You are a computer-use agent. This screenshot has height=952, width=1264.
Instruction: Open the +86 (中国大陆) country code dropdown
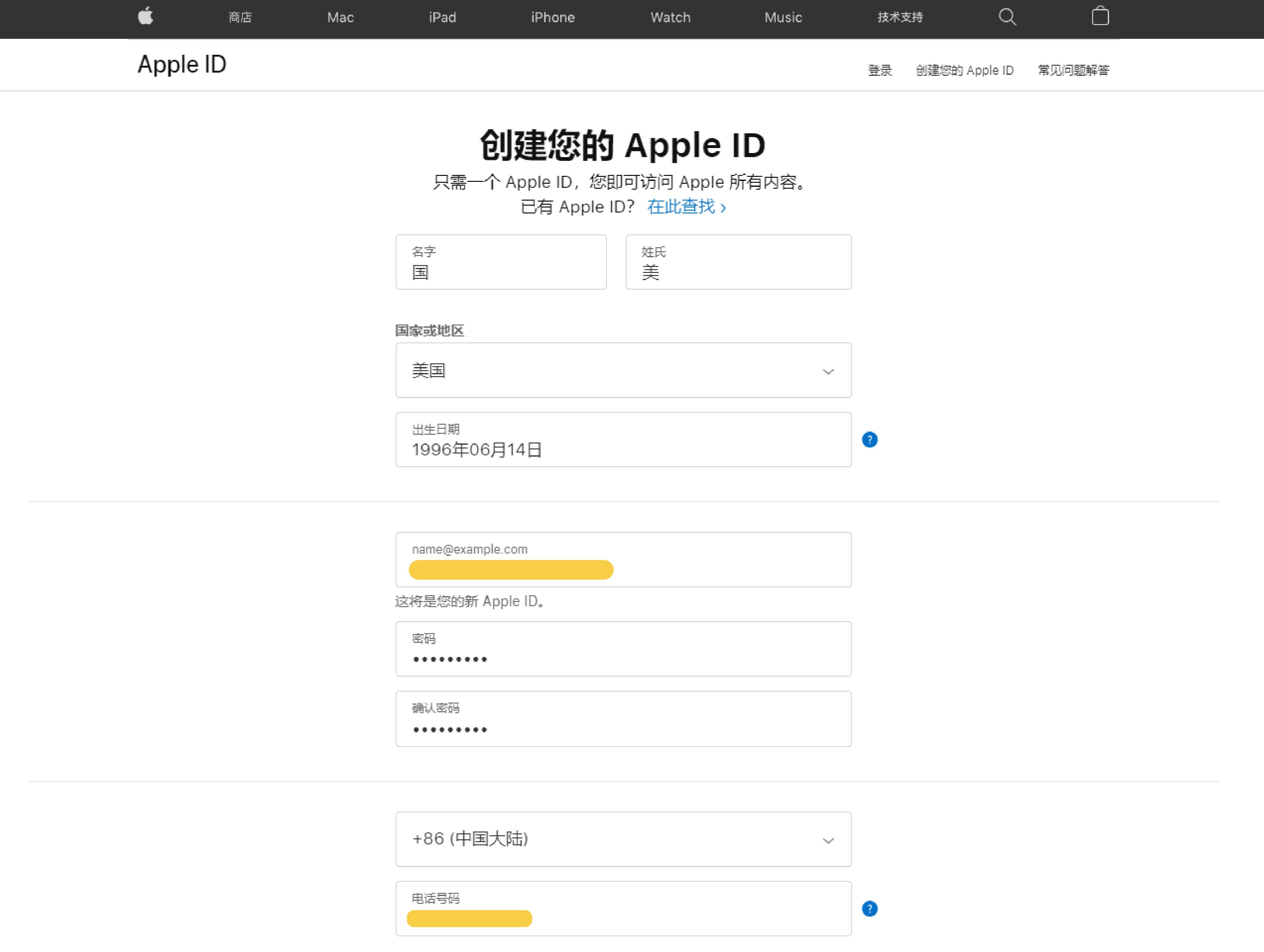tap(623, 839)
